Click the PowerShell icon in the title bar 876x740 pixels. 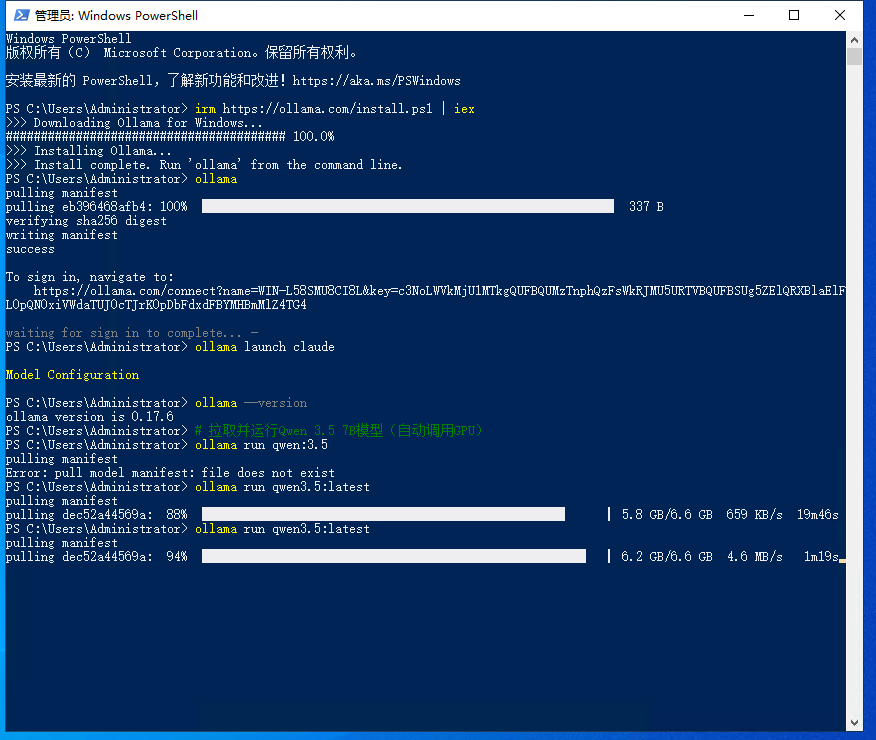click(19, 15)
